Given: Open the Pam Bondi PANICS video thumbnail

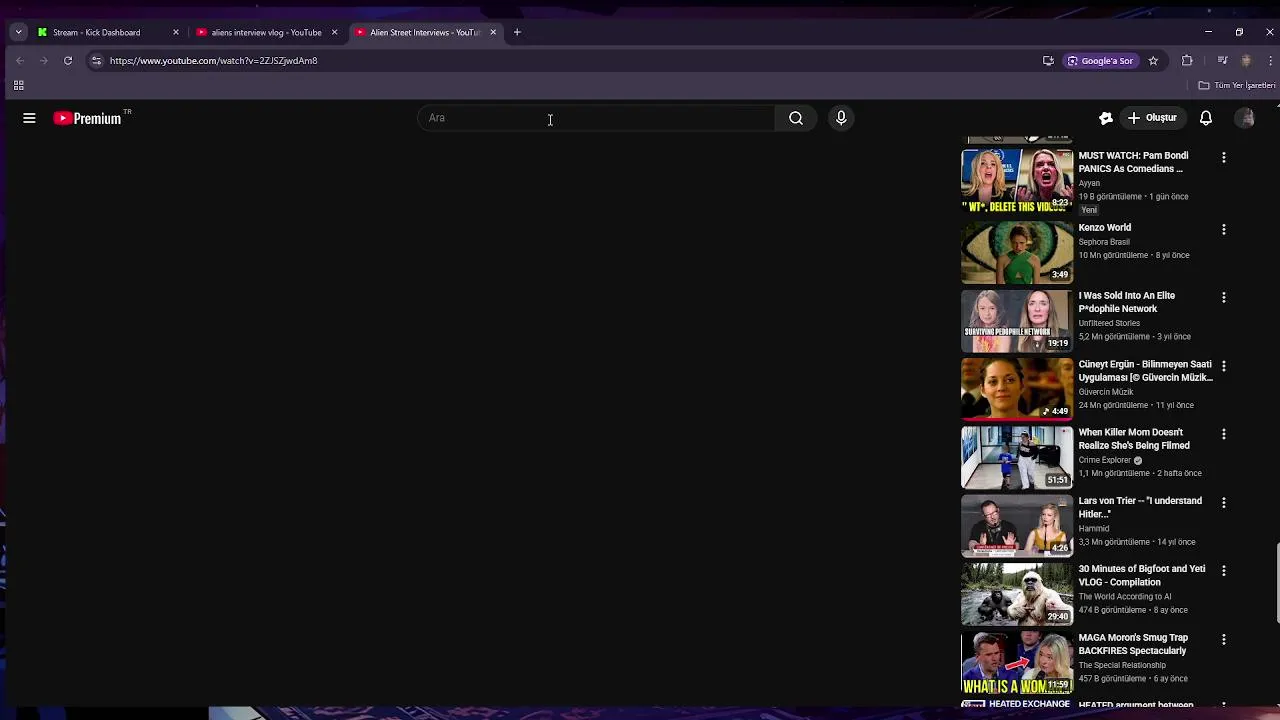Looking at the screenshot, I should point(1017,181).
